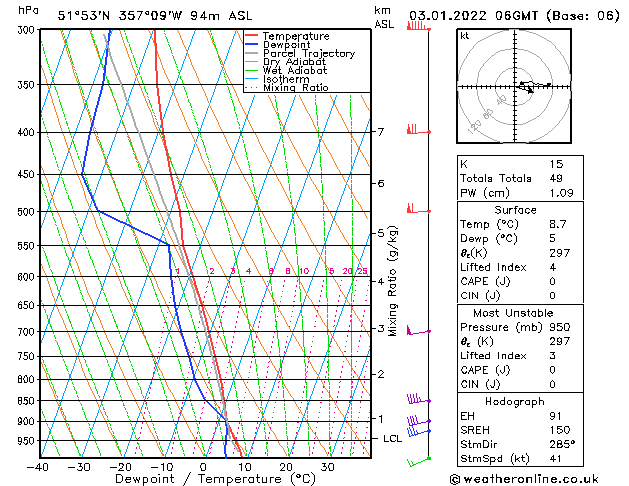Click the wind barb at 400 hPa
Viewport: 629px width, 486px height.
pyautogui.click(x=413, y=130)
